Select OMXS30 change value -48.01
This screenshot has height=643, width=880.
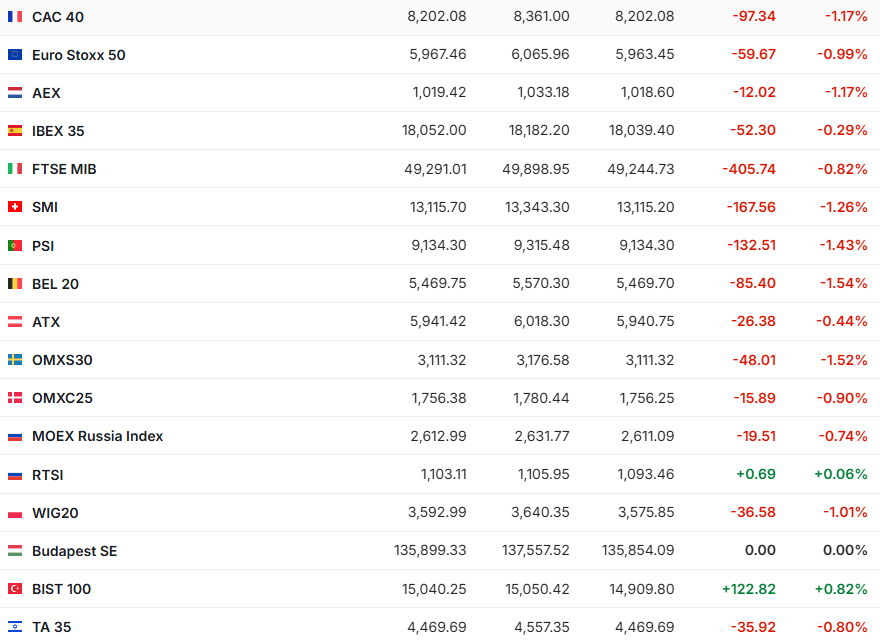(x=754, y=360)
